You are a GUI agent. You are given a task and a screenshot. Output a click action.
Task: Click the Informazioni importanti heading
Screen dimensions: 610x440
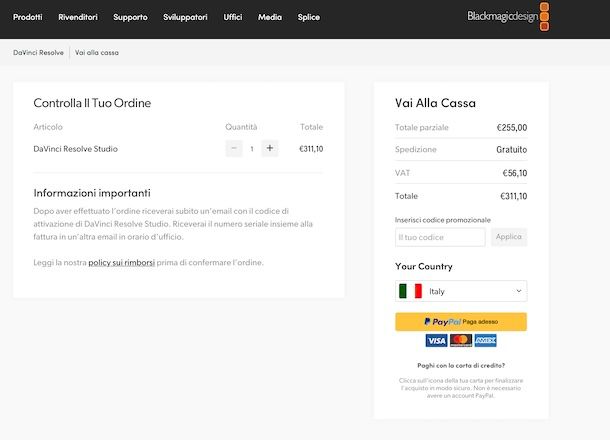point(92,193)
